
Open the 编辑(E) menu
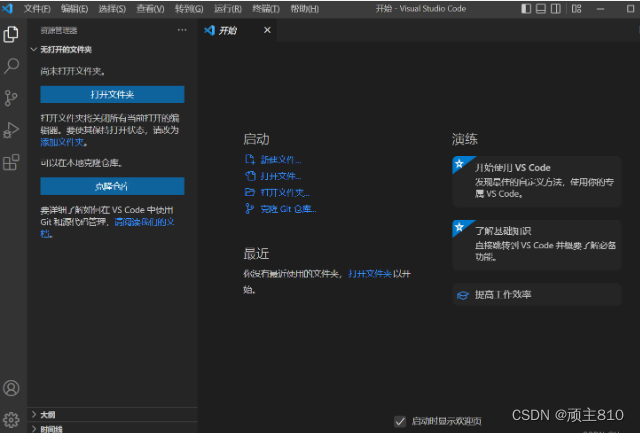(74, 9)
